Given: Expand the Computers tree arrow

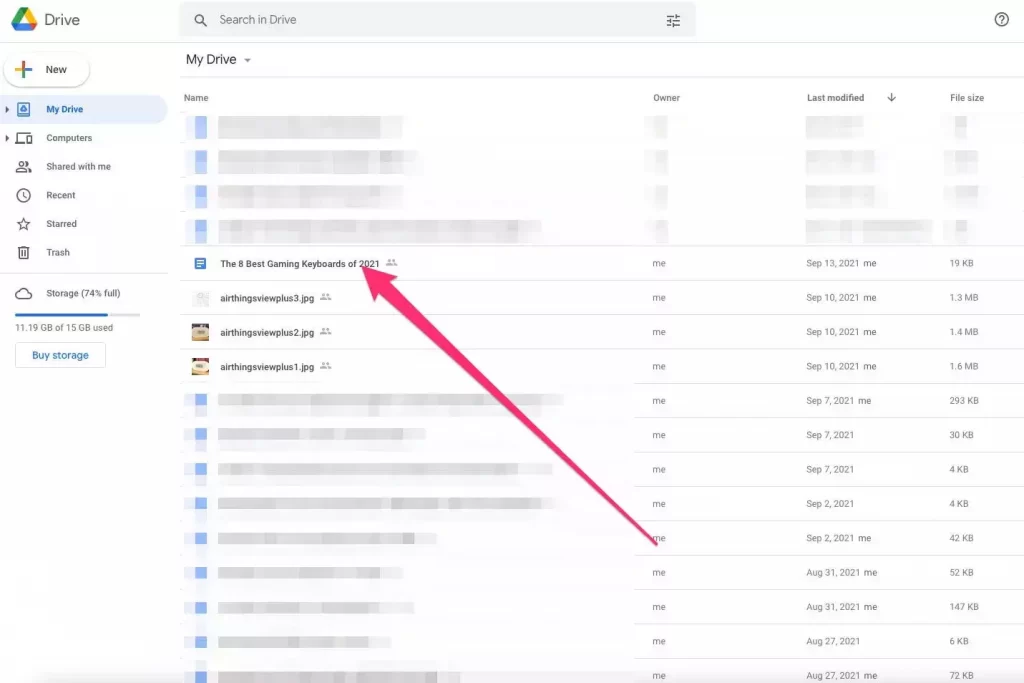Looking at the screenshot, I should 7,138.
